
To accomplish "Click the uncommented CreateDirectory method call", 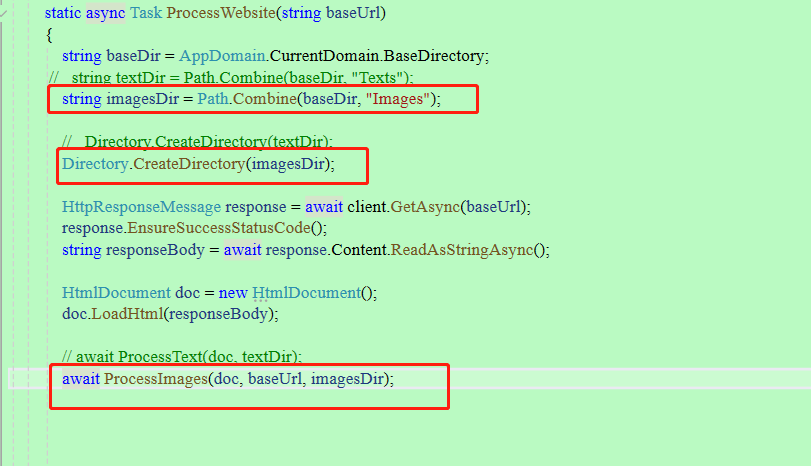I will point(189,164).
